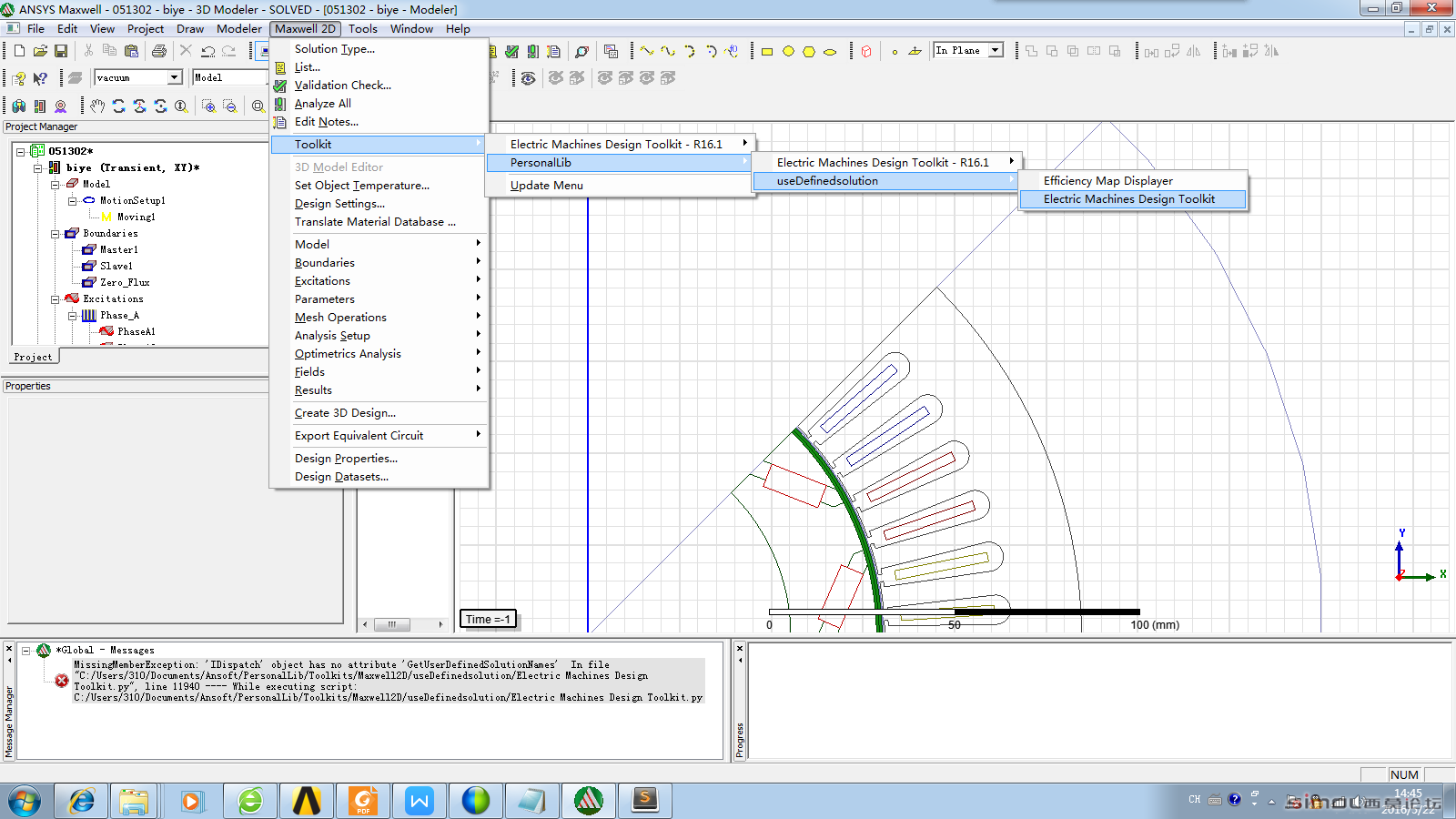Select Efficiency Map Displayer menu entry
The height and width of the screenshot is (819, 1456).
coord(1133,181)
